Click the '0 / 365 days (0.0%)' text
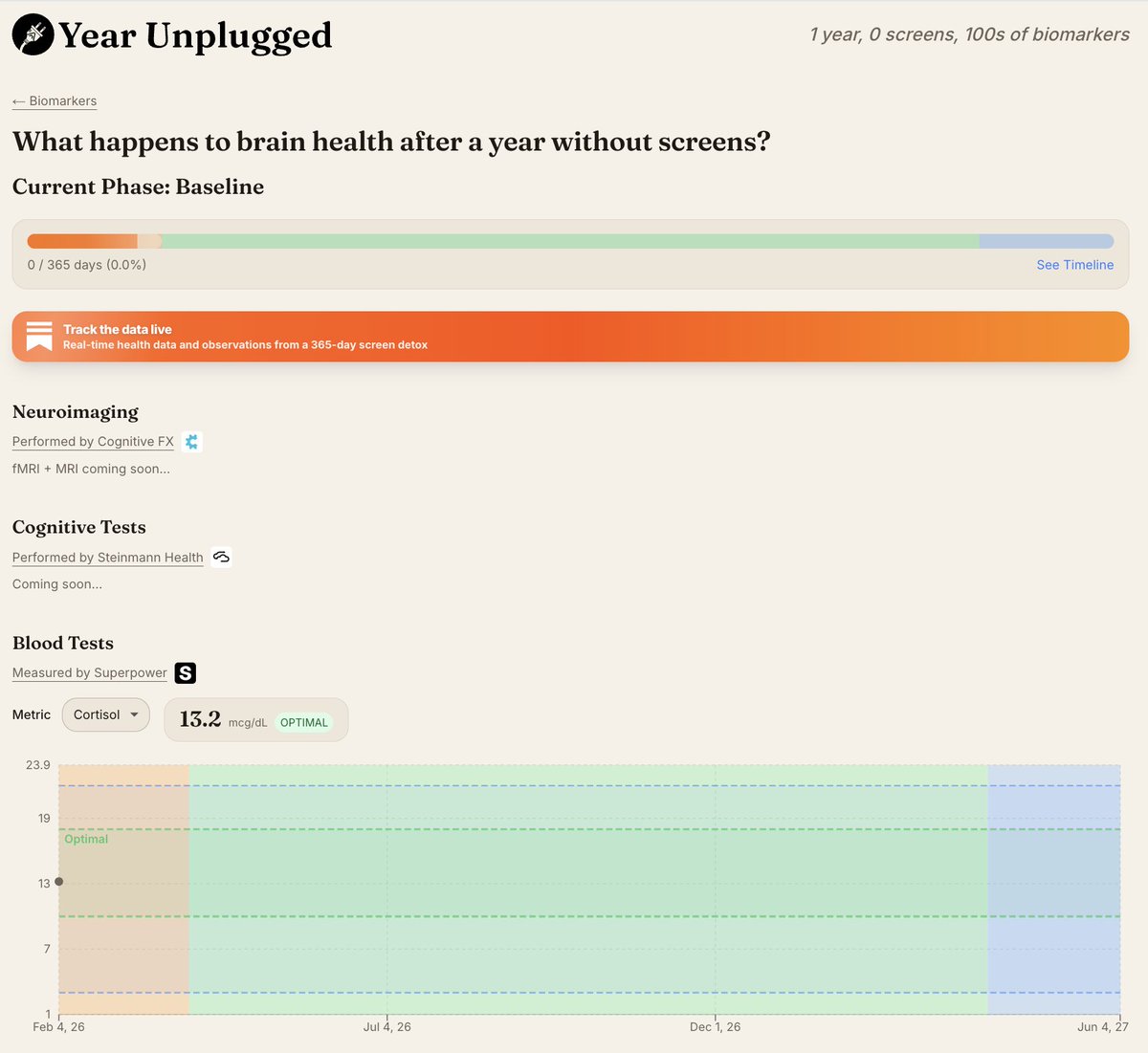The height and width of the screenshot is (1053, 1148). click(87, 265)
